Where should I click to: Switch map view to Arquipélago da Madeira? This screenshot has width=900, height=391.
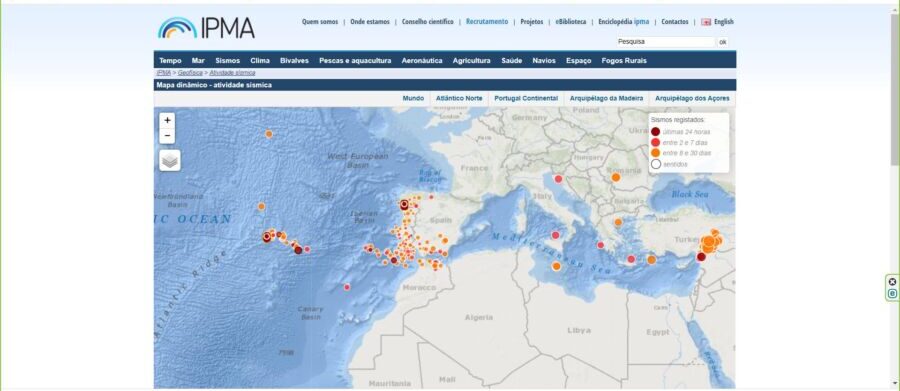pos(606,98)
